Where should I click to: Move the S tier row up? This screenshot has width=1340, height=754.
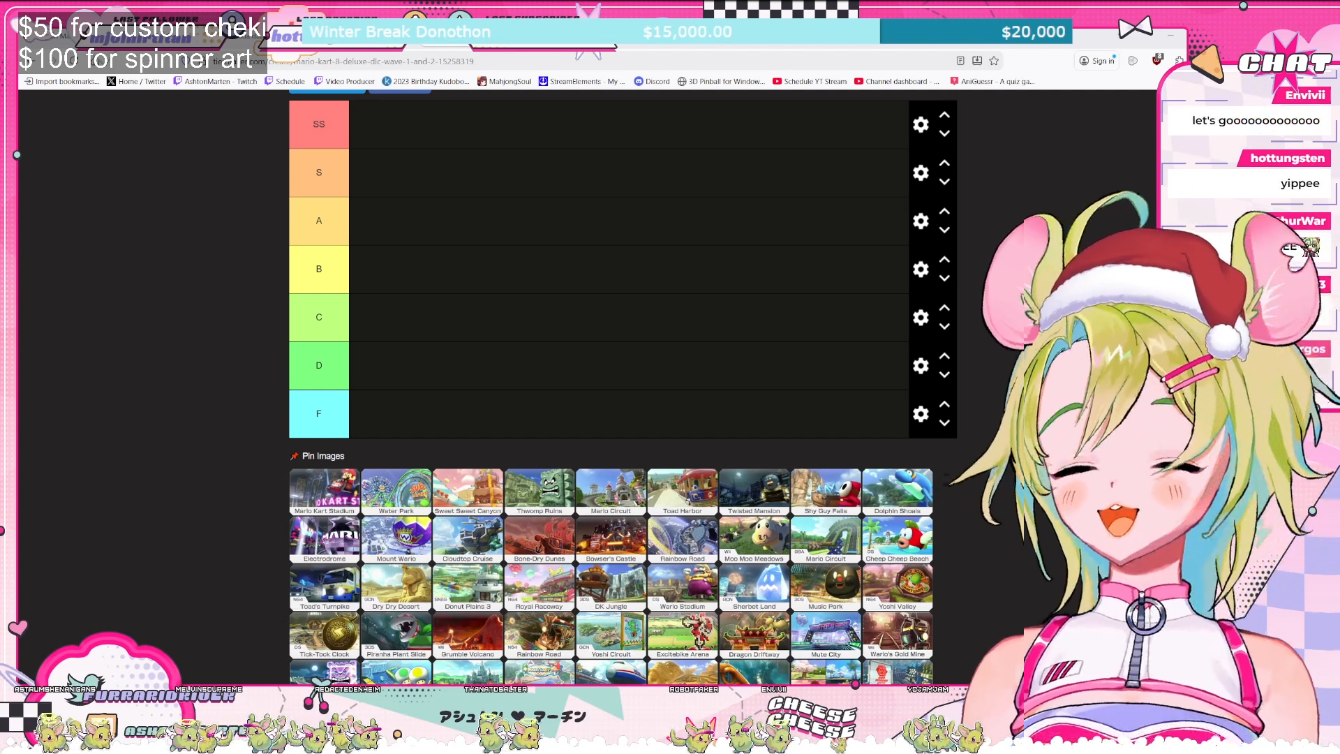pyautogui.click(x=944, y=164)
